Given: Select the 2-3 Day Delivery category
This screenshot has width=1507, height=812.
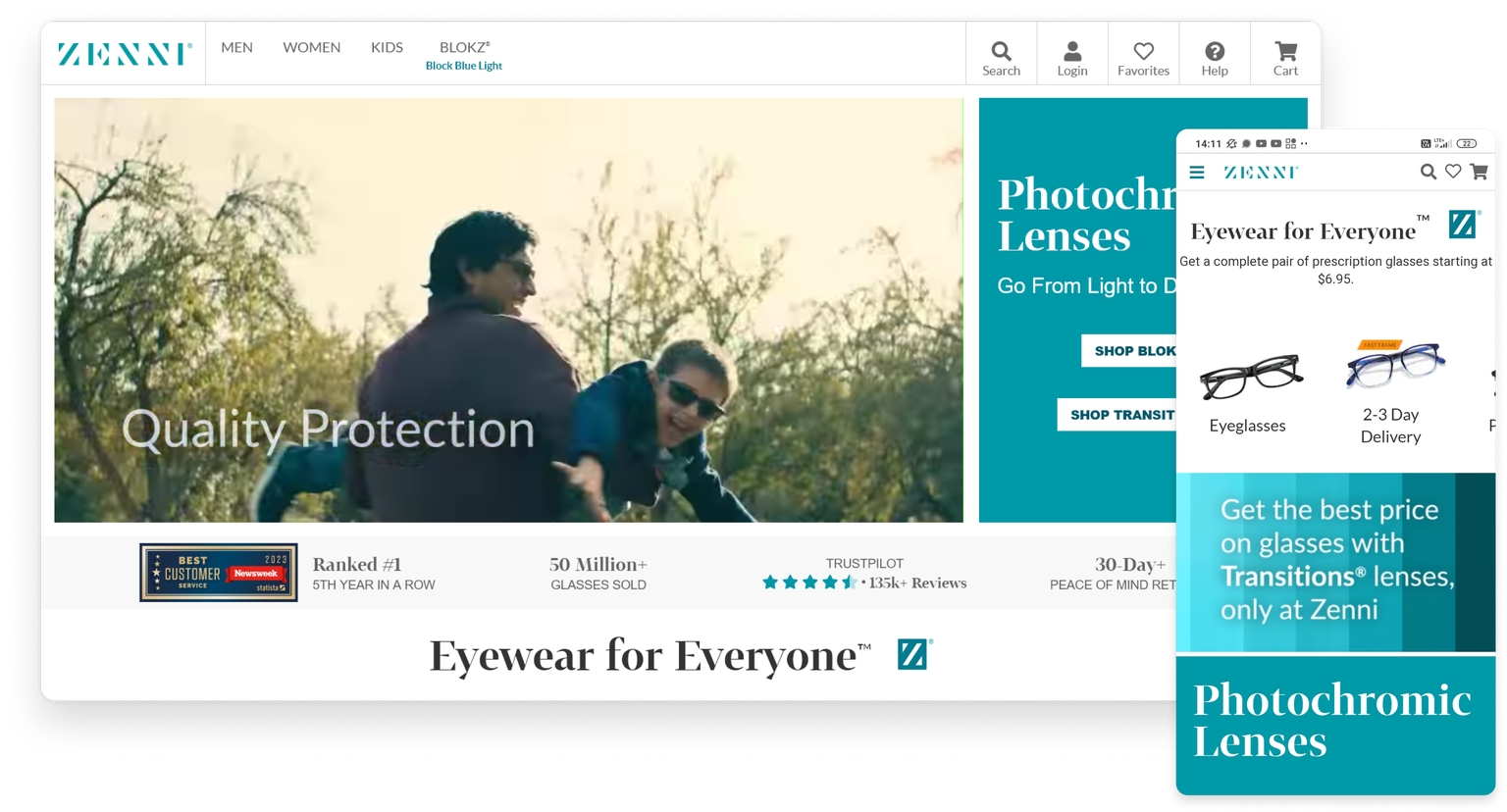Looking at the screenshot, I should [1392, 392].
